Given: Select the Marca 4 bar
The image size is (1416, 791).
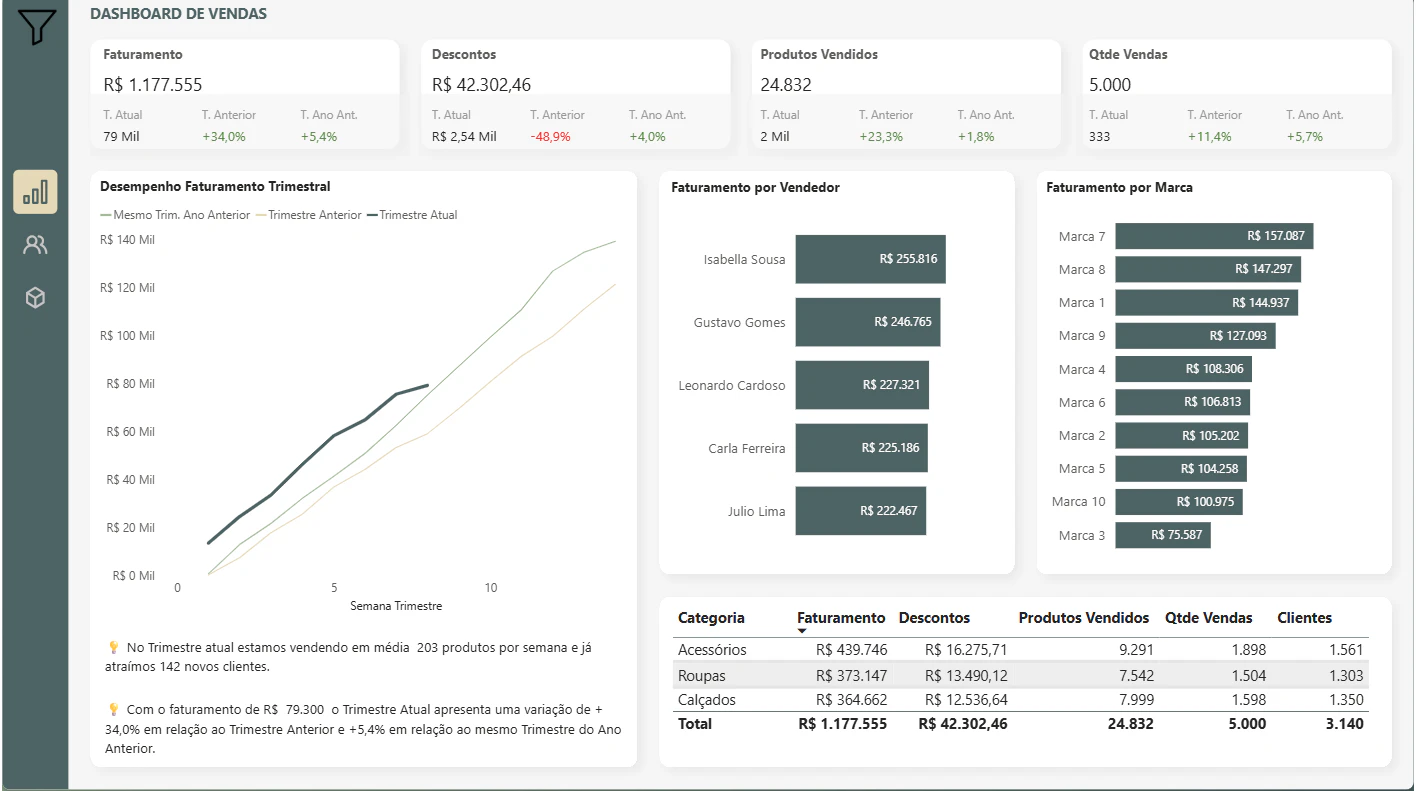Looking at the screenshot, I should click(x=1184, y=369).
